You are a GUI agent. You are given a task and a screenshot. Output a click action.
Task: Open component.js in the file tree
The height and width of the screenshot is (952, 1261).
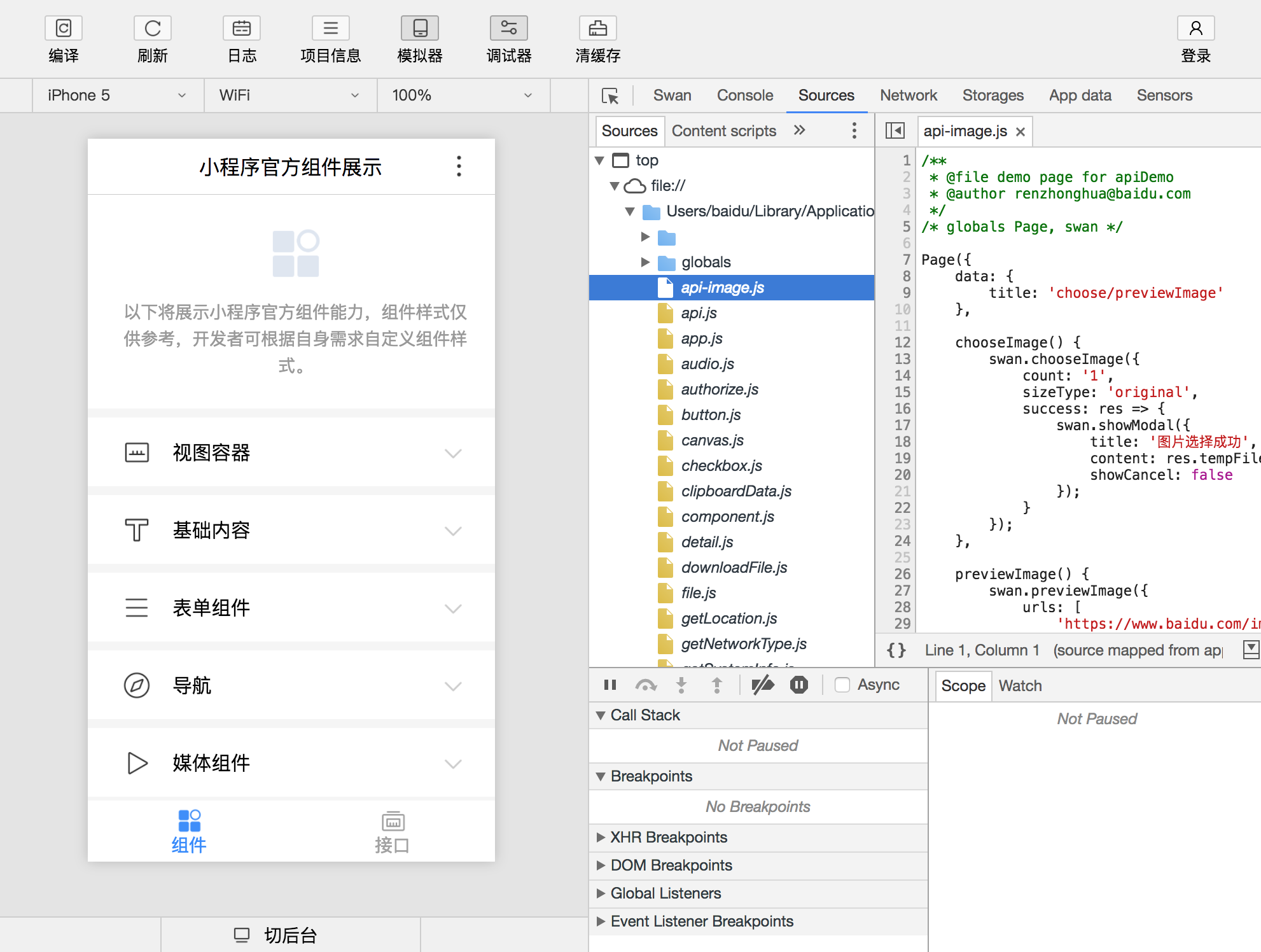point(728,517)
